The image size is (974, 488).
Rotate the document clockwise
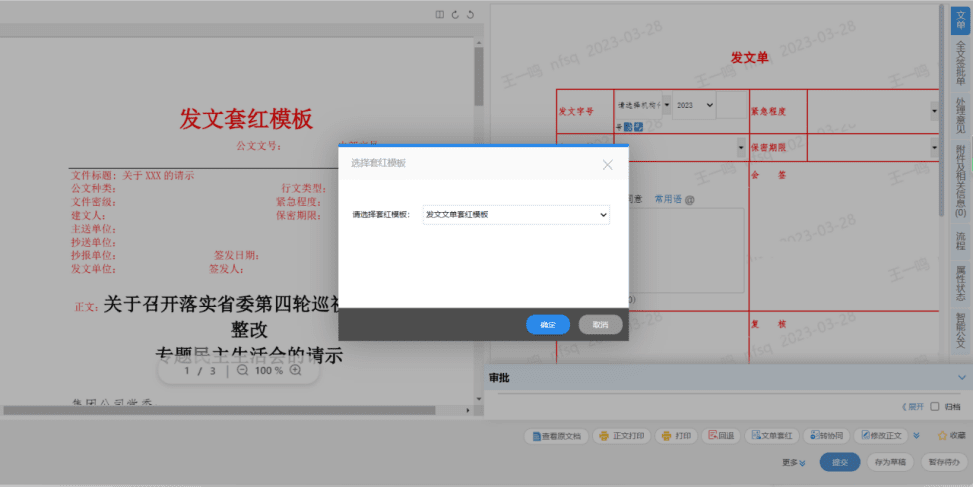click(455, 14)
